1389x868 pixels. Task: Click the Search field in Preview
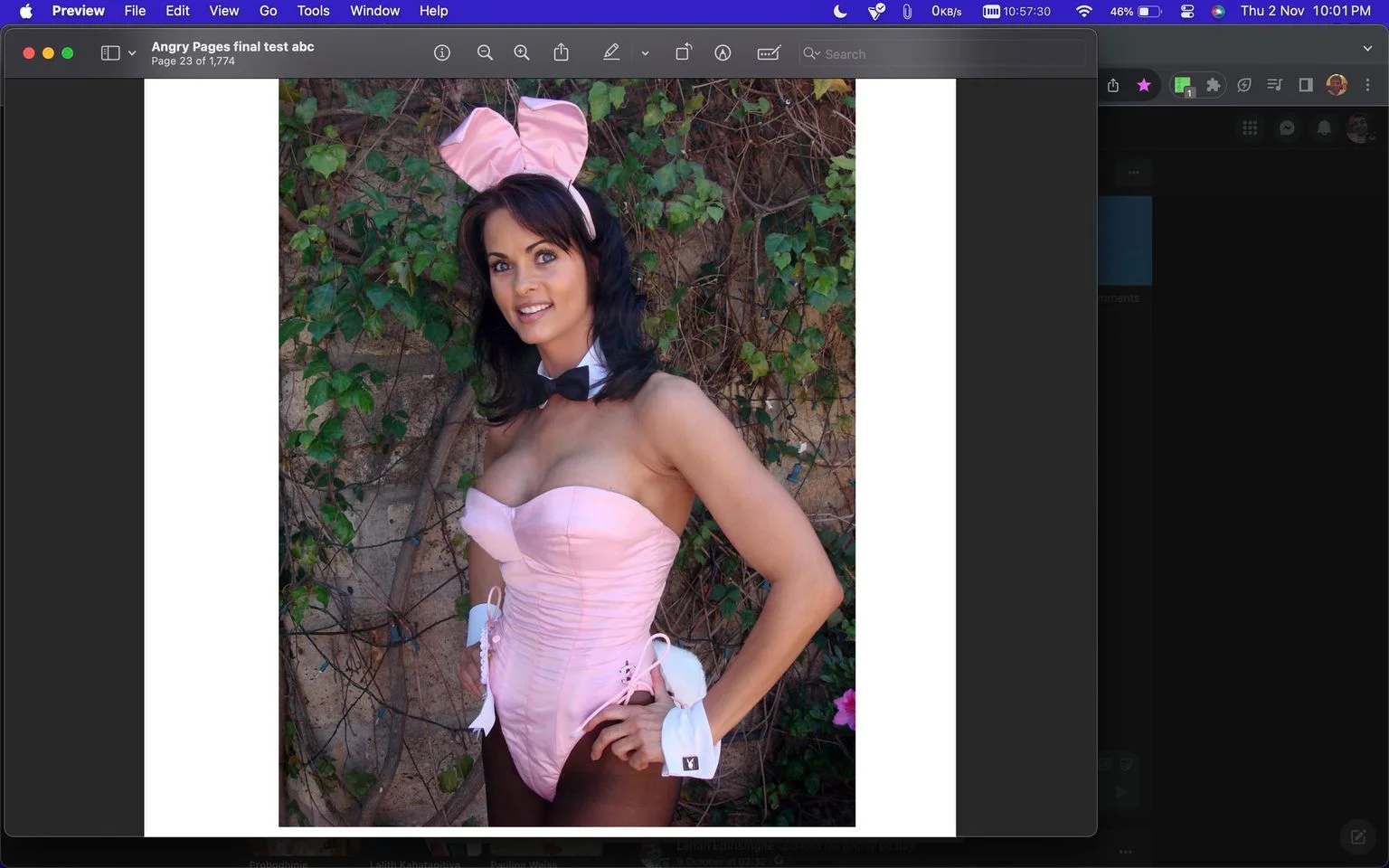pos(941,53)
